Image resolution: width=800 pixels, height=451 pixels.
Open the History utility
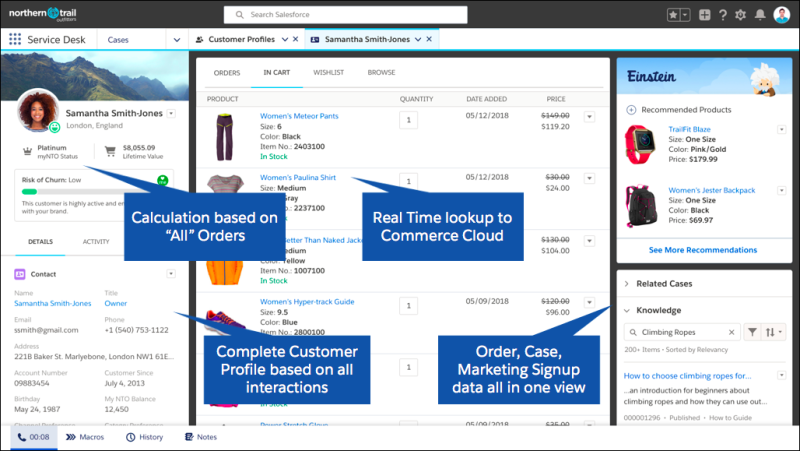pyautogui.click(x=144, y=437)
